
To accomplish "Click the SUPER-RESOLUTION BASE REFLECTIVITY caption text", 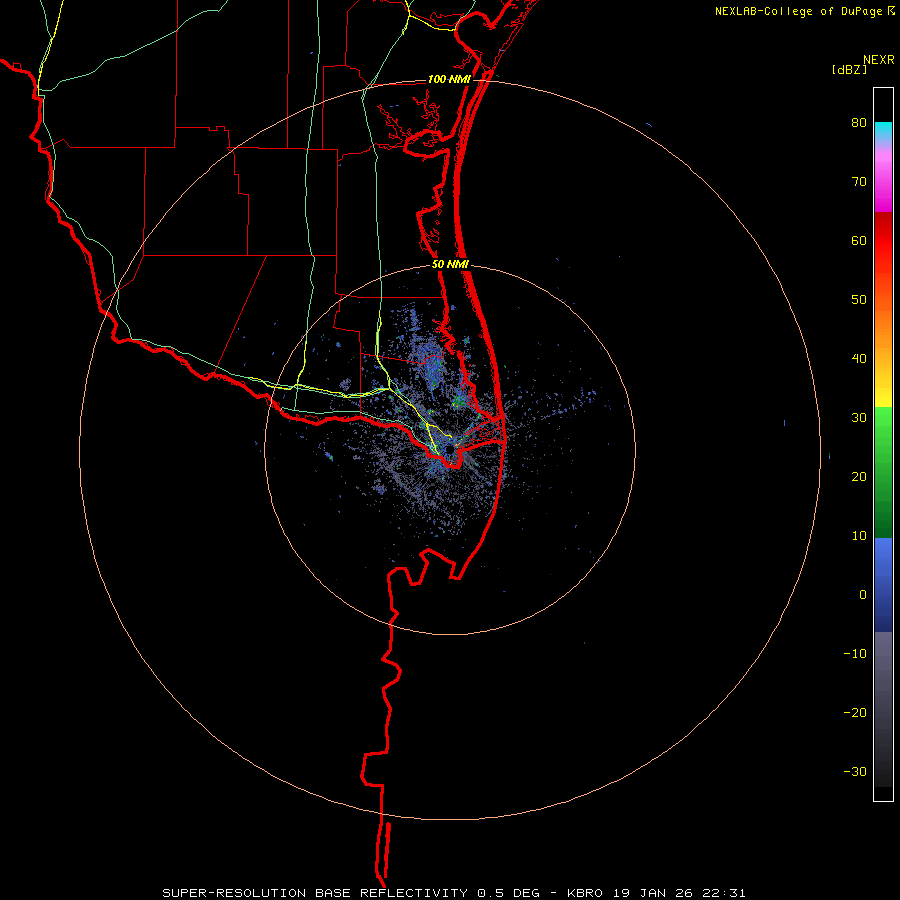I will pyautogui.click(x=315, y=893).
